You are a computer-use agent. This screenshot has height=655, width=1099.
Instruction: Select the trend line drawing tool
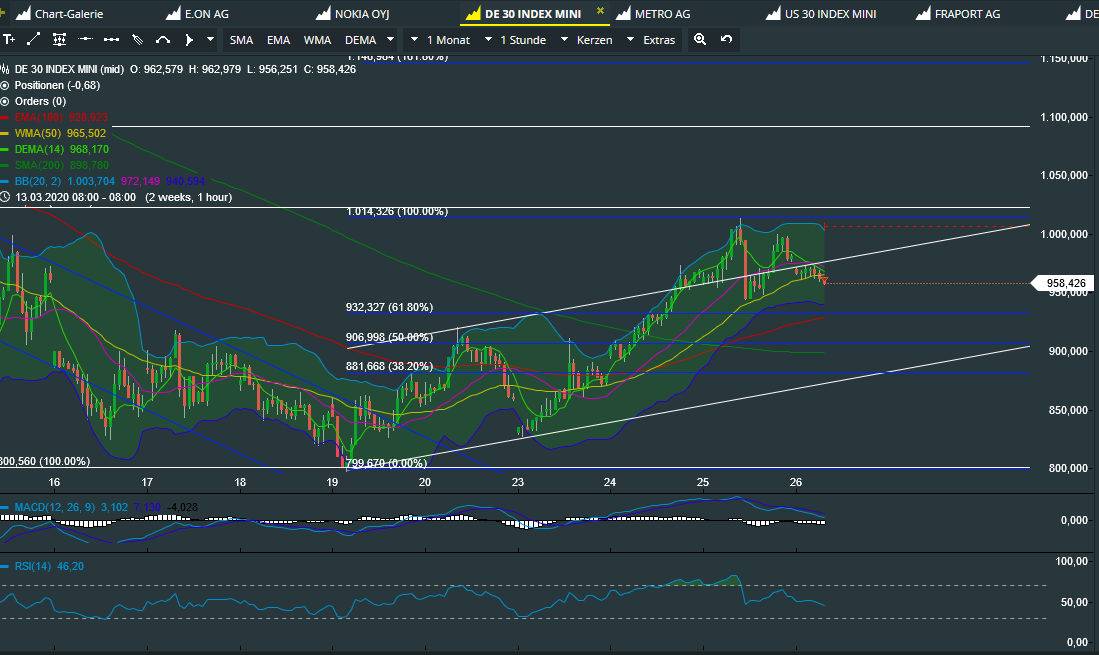tap(34, 40)
